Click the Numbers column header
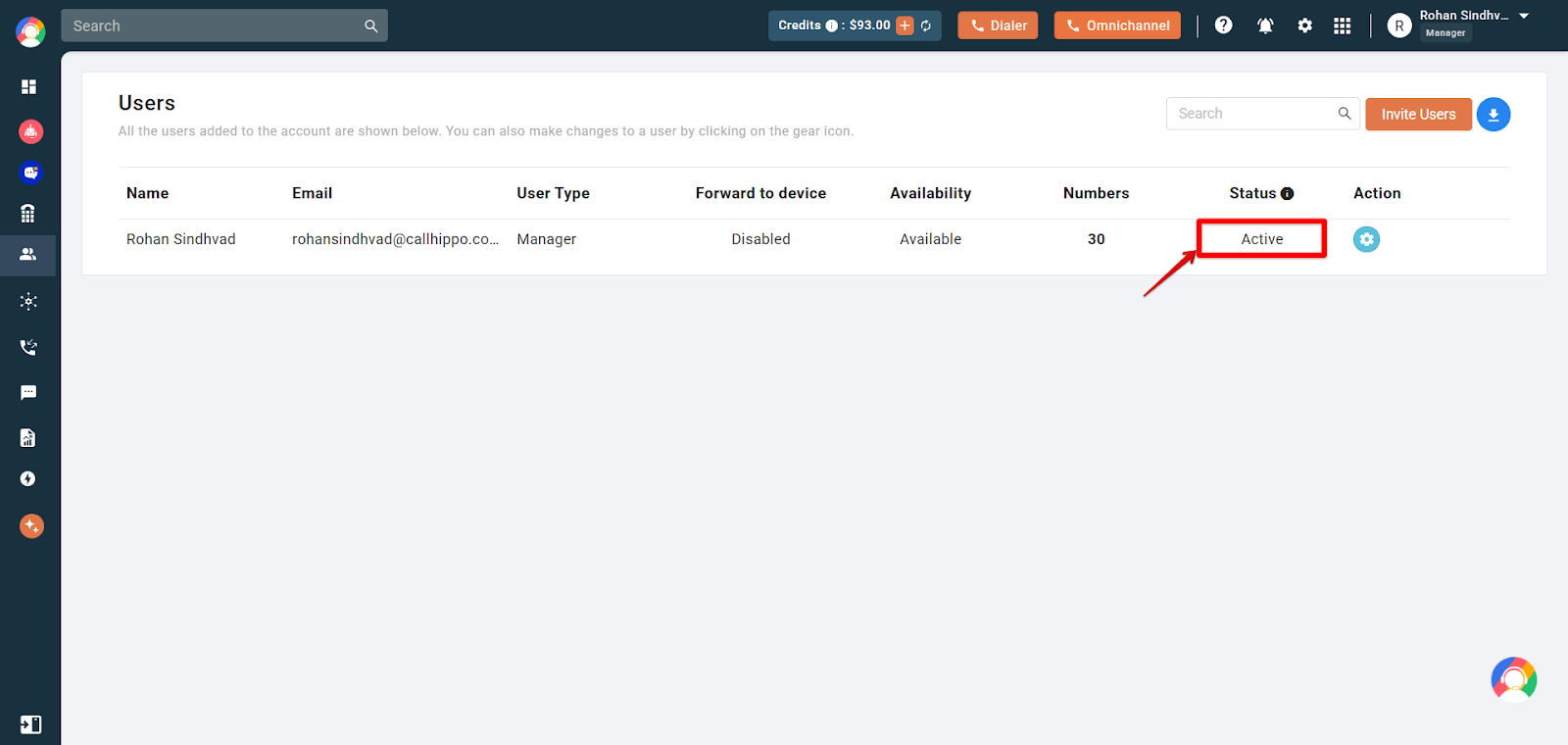 [x=1097, y=193]
